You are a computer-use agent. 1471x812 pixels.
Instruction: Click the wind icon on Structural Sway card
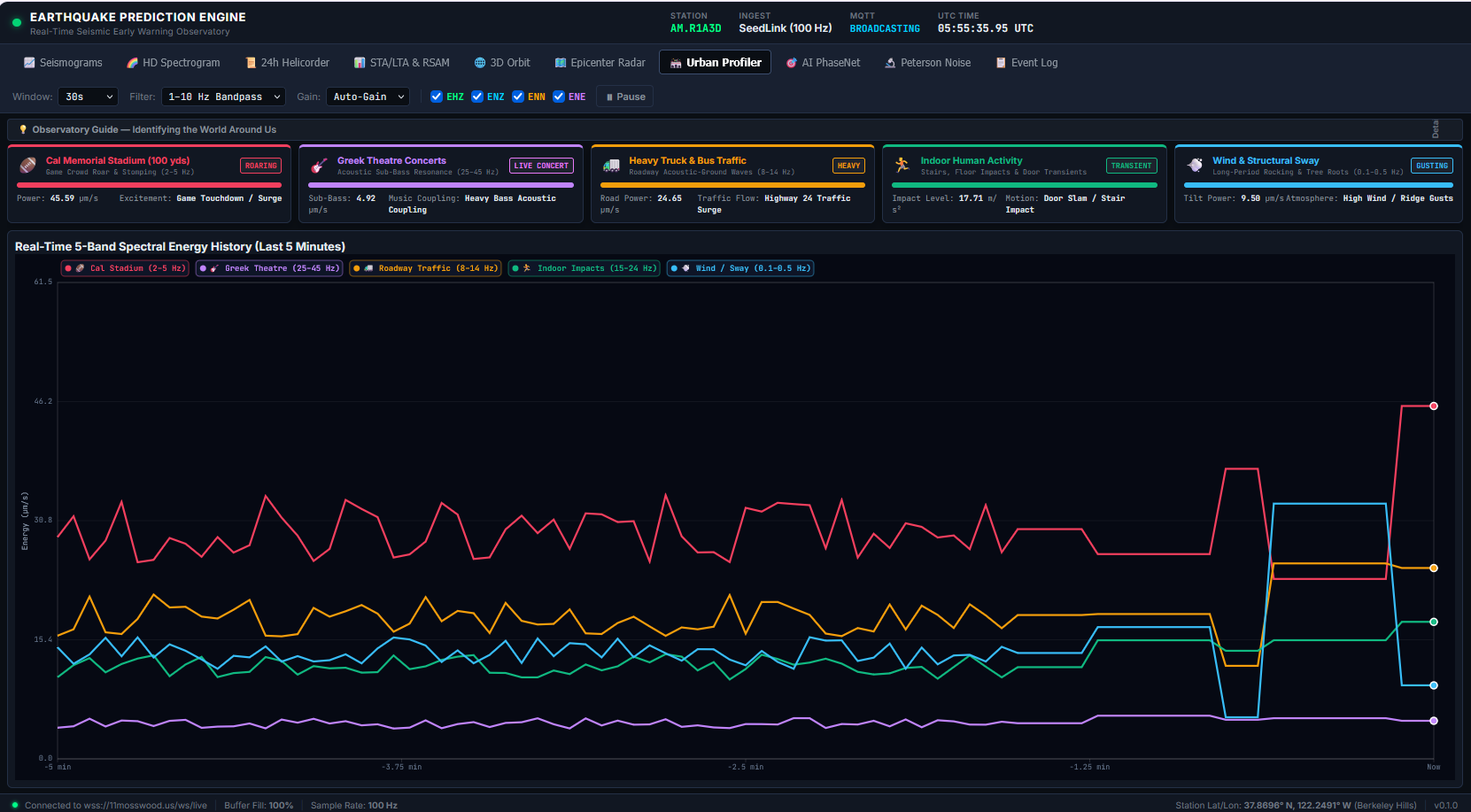(x=1195, y=166)
